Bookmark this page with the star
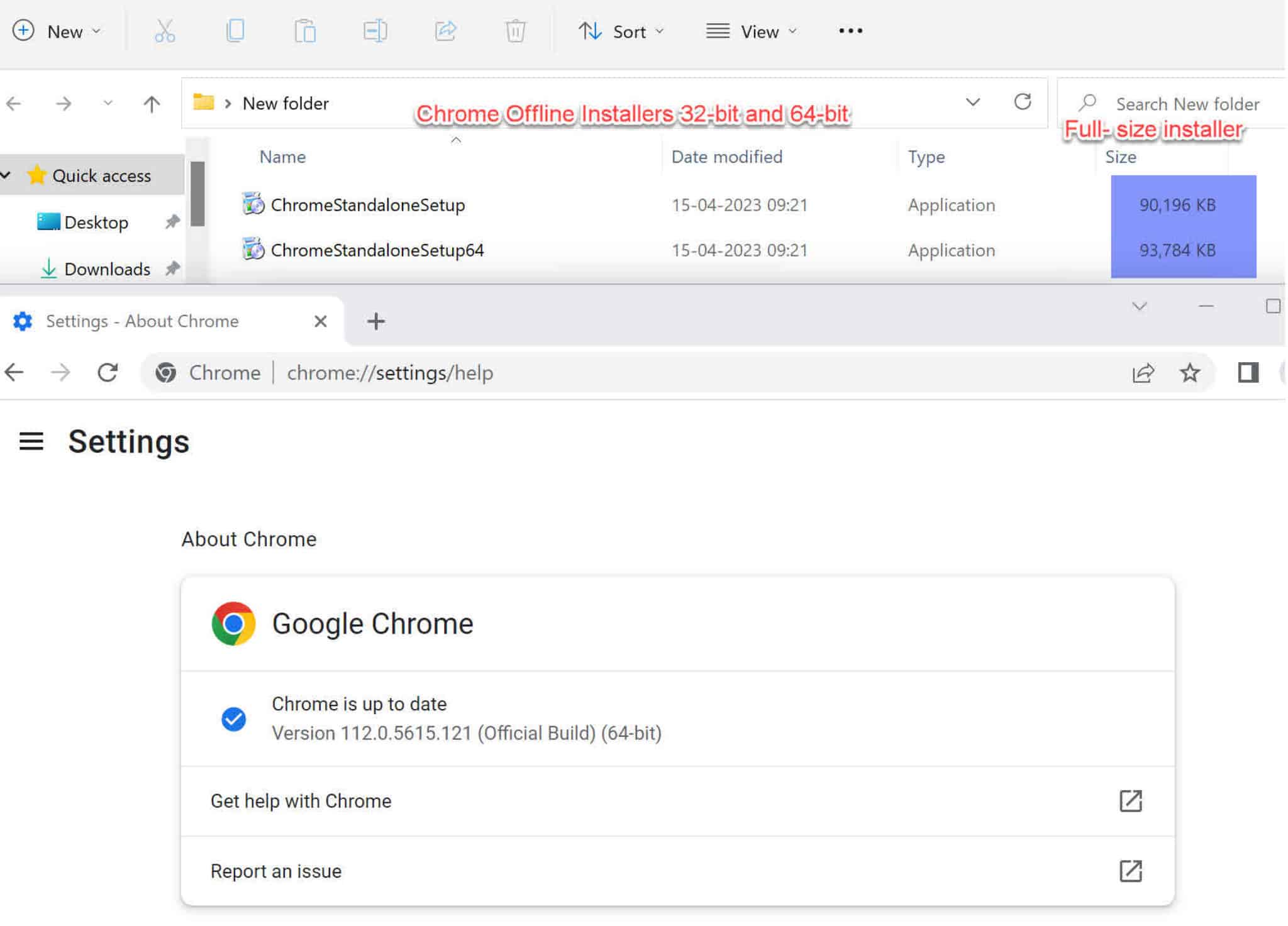 coord(1189,373)
